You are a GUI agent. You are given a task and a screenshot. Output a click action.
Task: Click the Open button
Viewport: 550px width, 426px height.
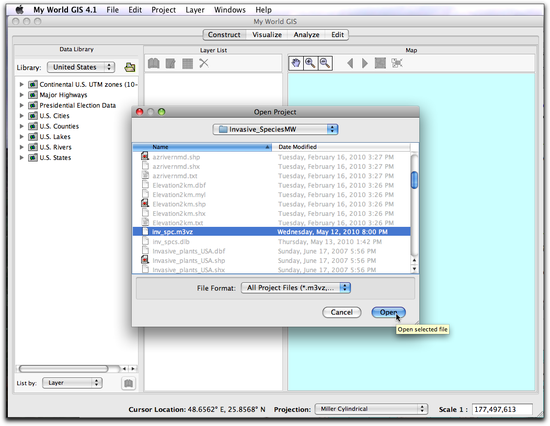(x=388, y=312)
